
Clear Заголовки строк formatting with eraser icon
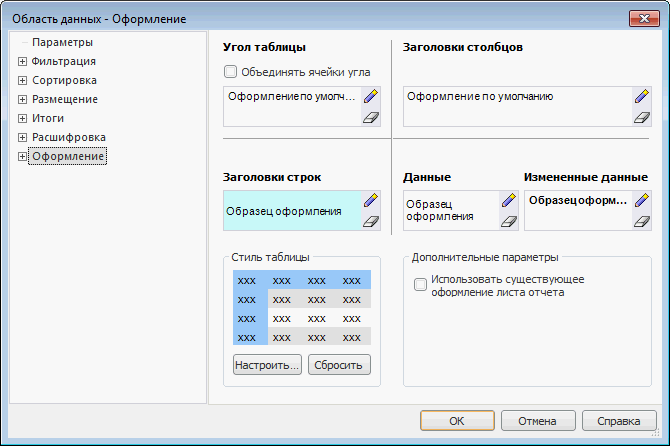pyautogui.click(x=372, y=221)
